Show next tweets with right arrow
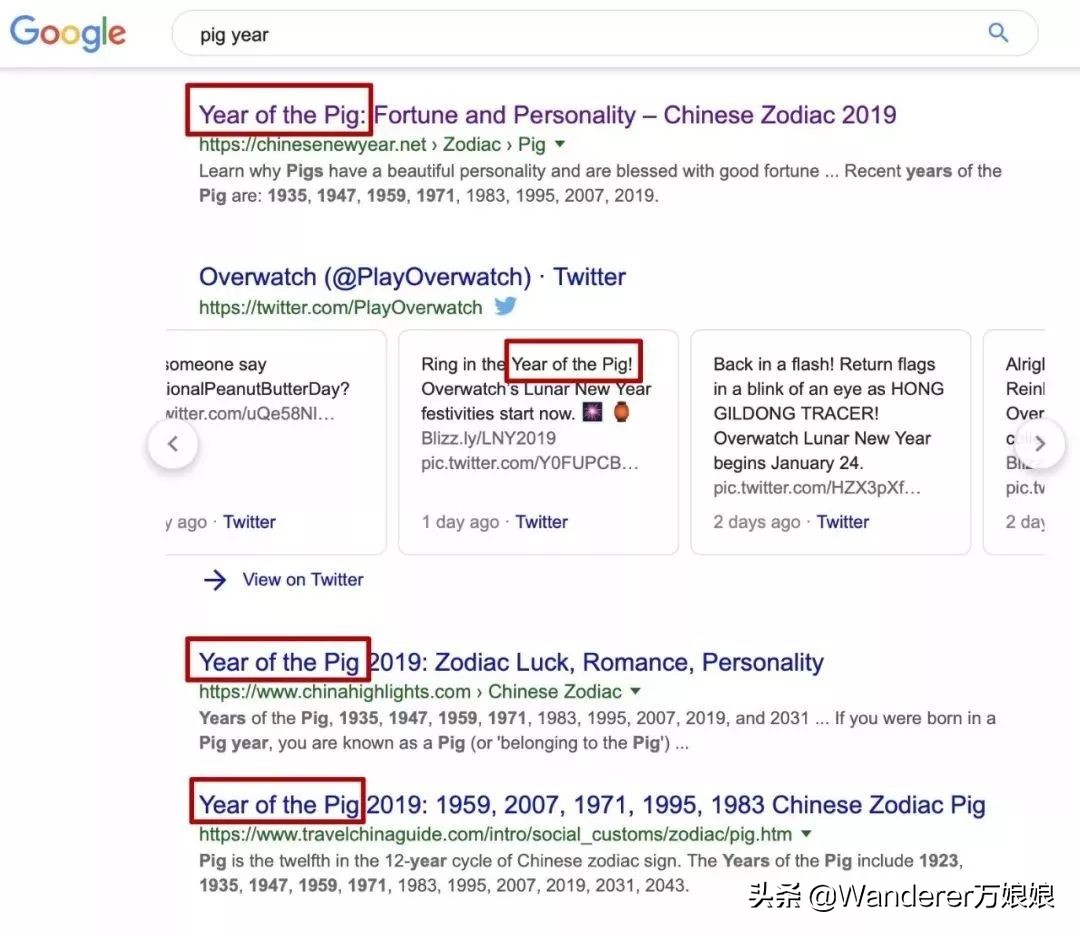This screenshot has width=1080, height=934. click(x=1040, y=444)
